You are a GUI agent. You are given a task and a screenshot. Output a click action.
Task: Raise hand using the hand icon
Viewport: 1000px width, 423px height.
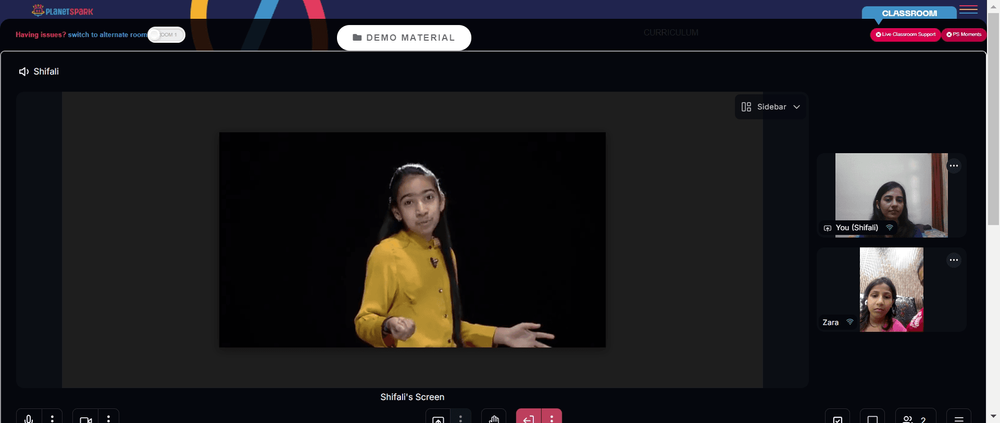[494, 417]
